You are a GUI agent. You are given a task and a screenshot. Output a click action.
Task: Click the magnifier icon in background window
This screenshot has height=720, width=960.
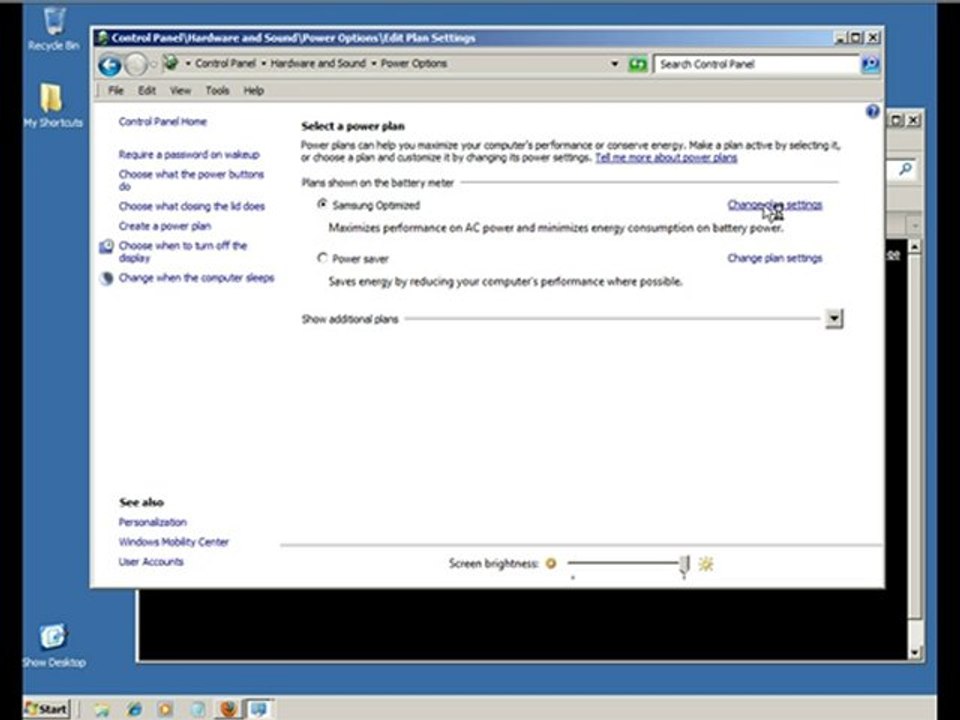905,169
